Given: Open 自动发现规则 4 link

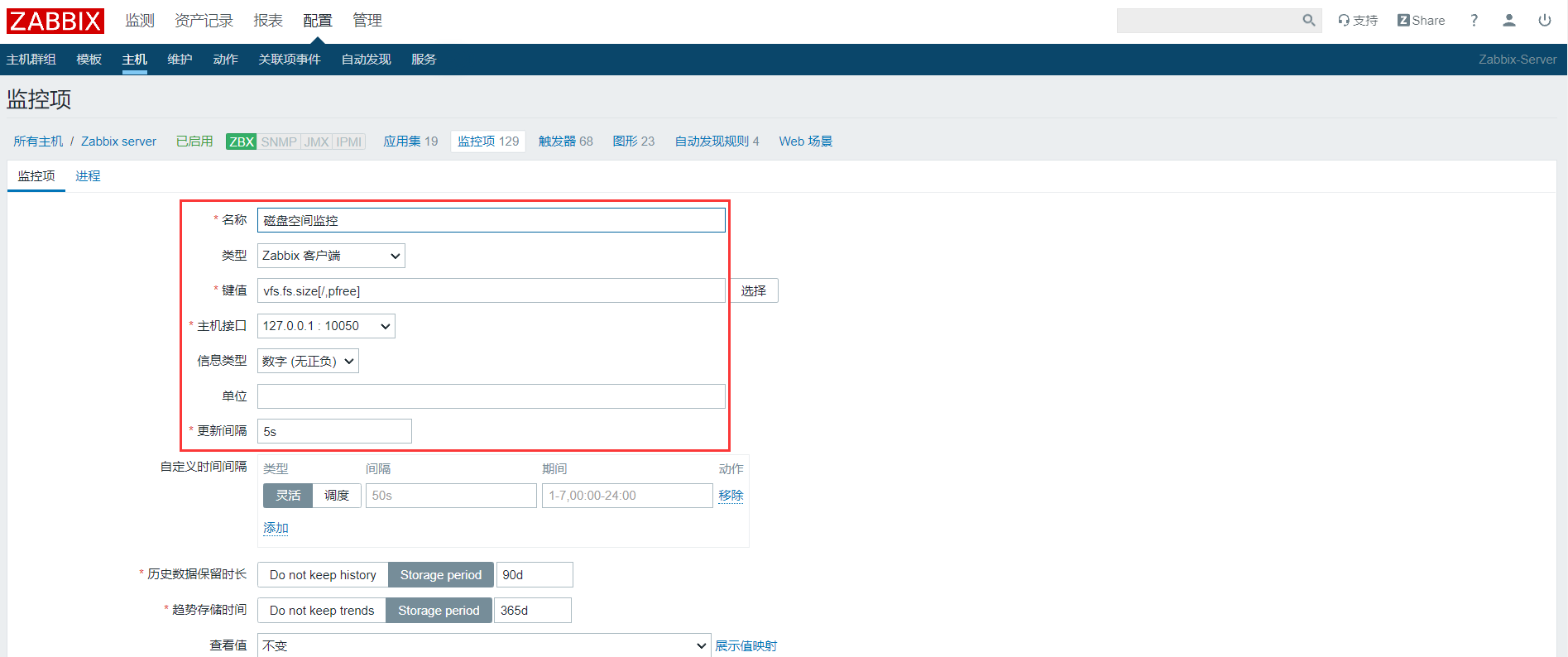Looking at the screenshot, I should click(x=717, y=141).
